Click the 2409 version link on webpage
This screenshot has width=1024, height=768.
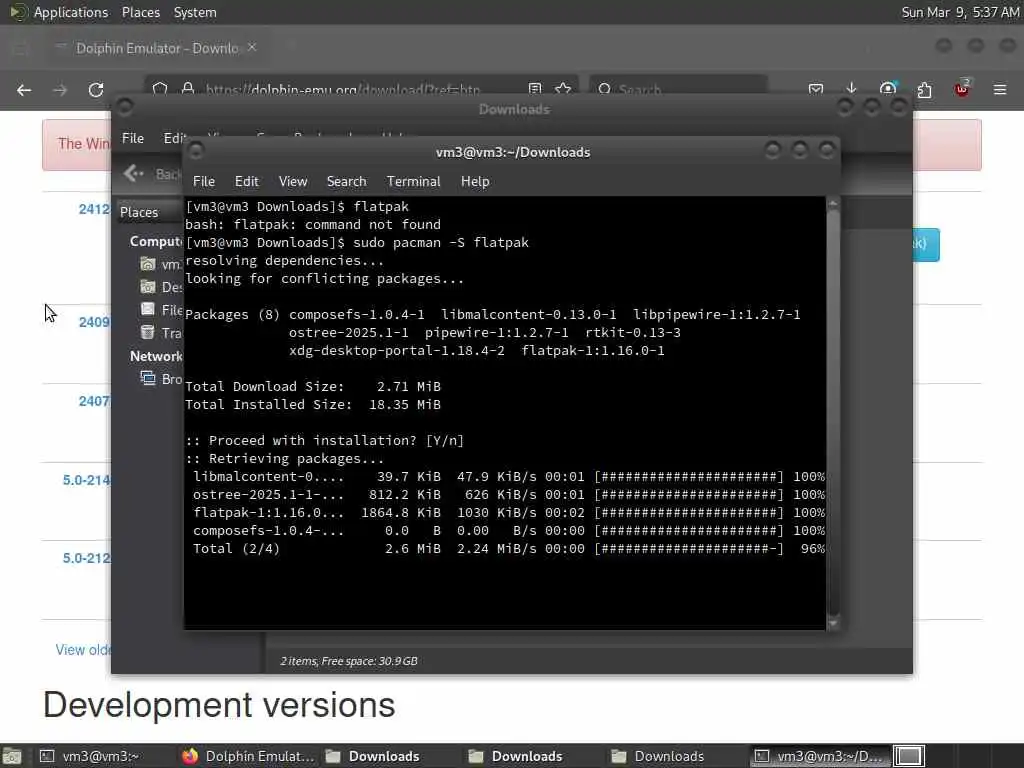(94, 323)
